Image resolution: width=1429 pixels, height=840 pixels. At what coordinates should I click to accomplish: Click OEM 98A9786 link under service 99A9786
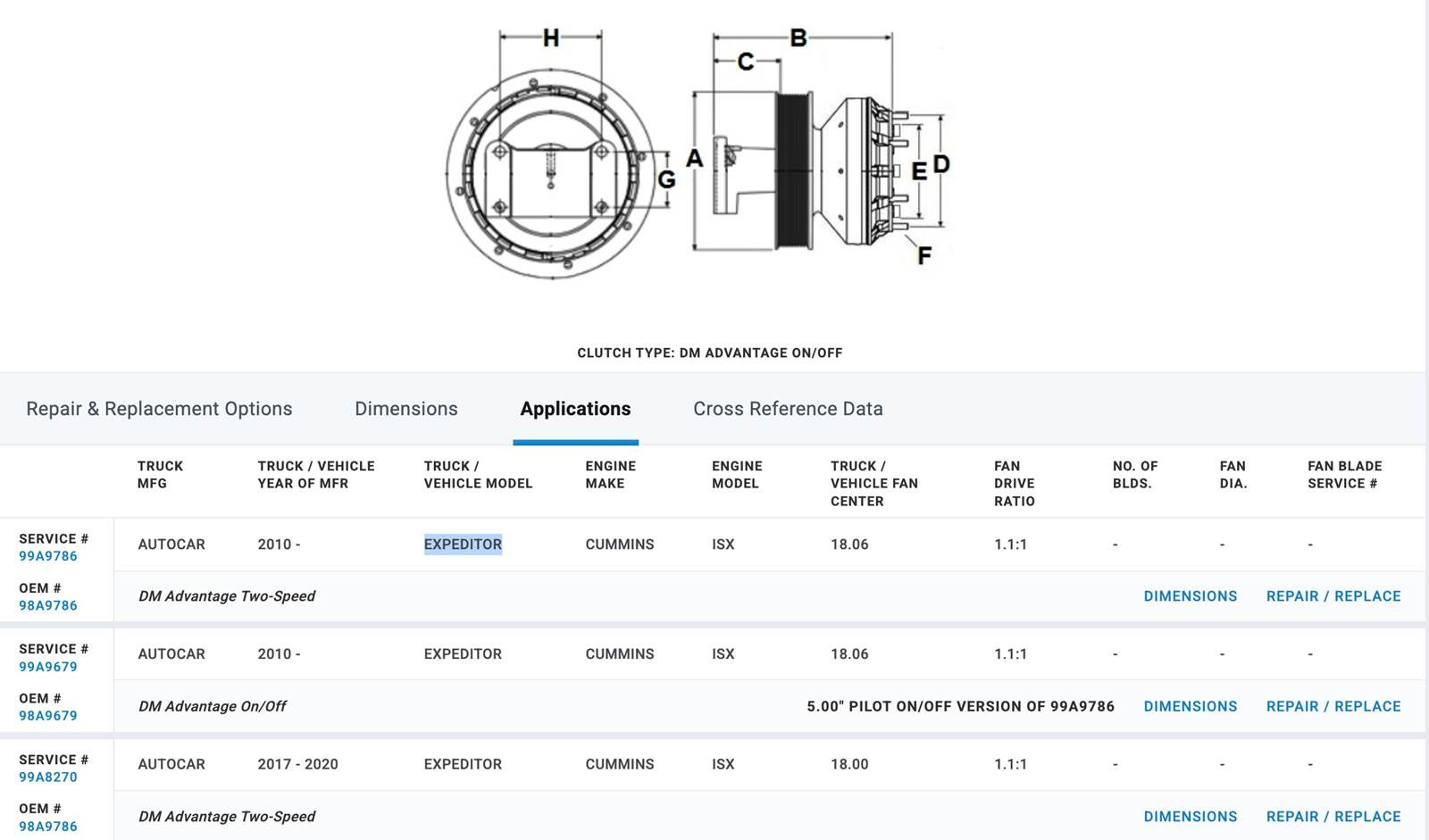coord(48,605)
